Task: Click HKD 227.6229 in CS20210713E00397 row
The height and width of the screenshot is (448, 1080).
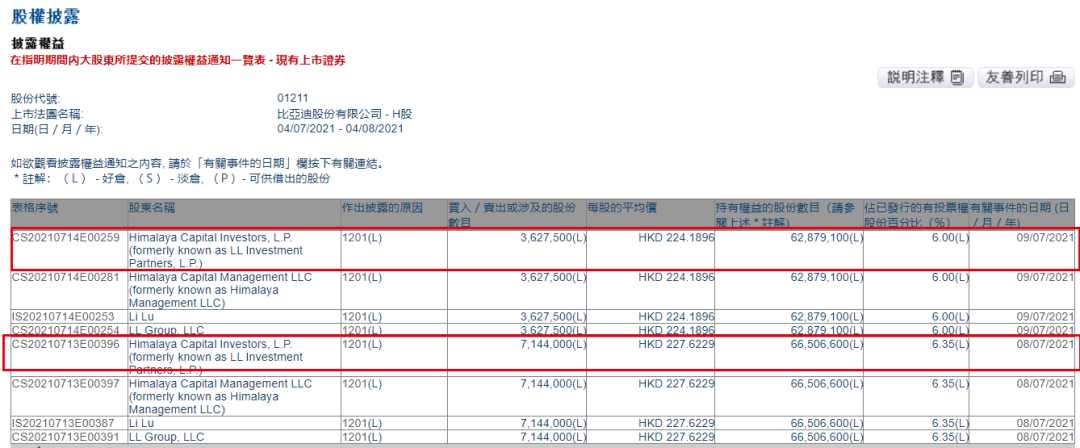Action: (676, 383)
